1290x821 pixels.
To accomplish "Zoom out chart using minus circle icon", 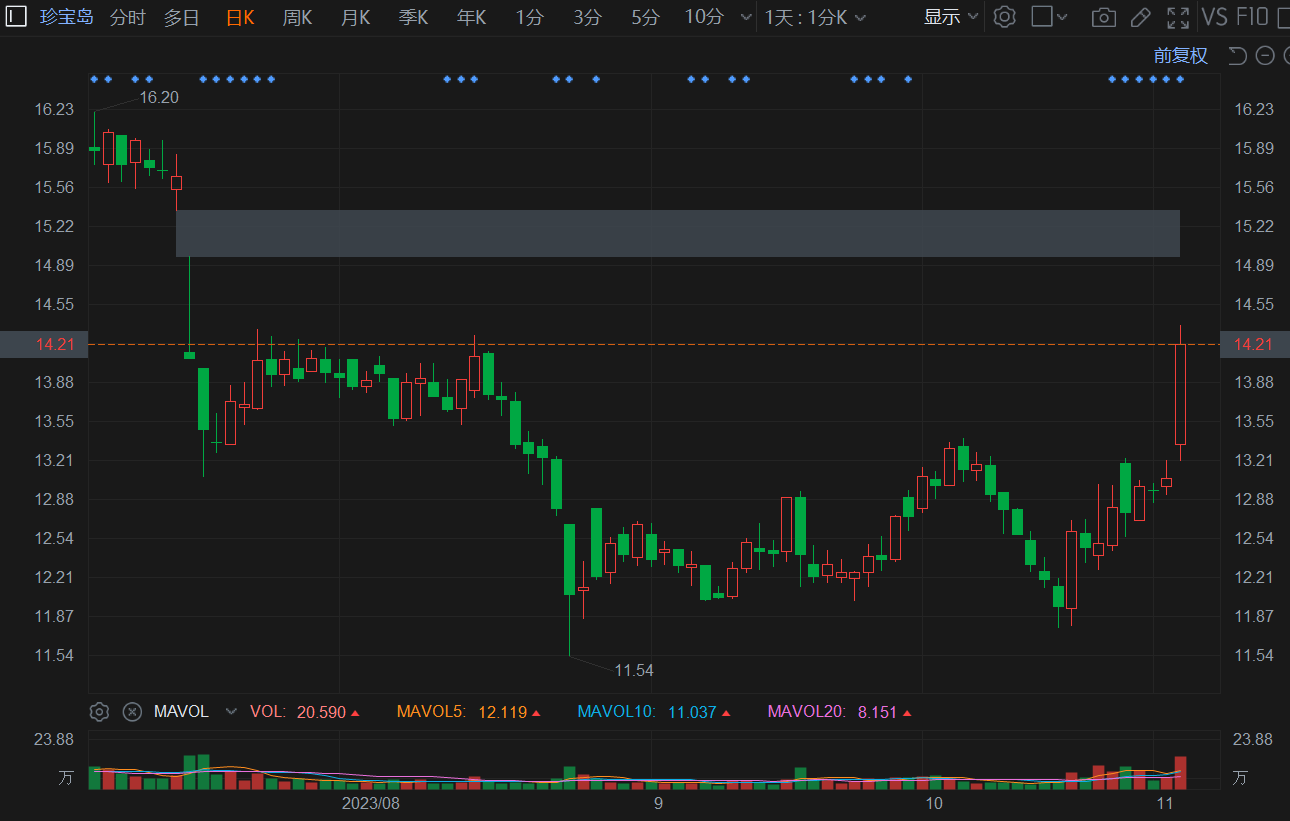I will click(1265, 56).
